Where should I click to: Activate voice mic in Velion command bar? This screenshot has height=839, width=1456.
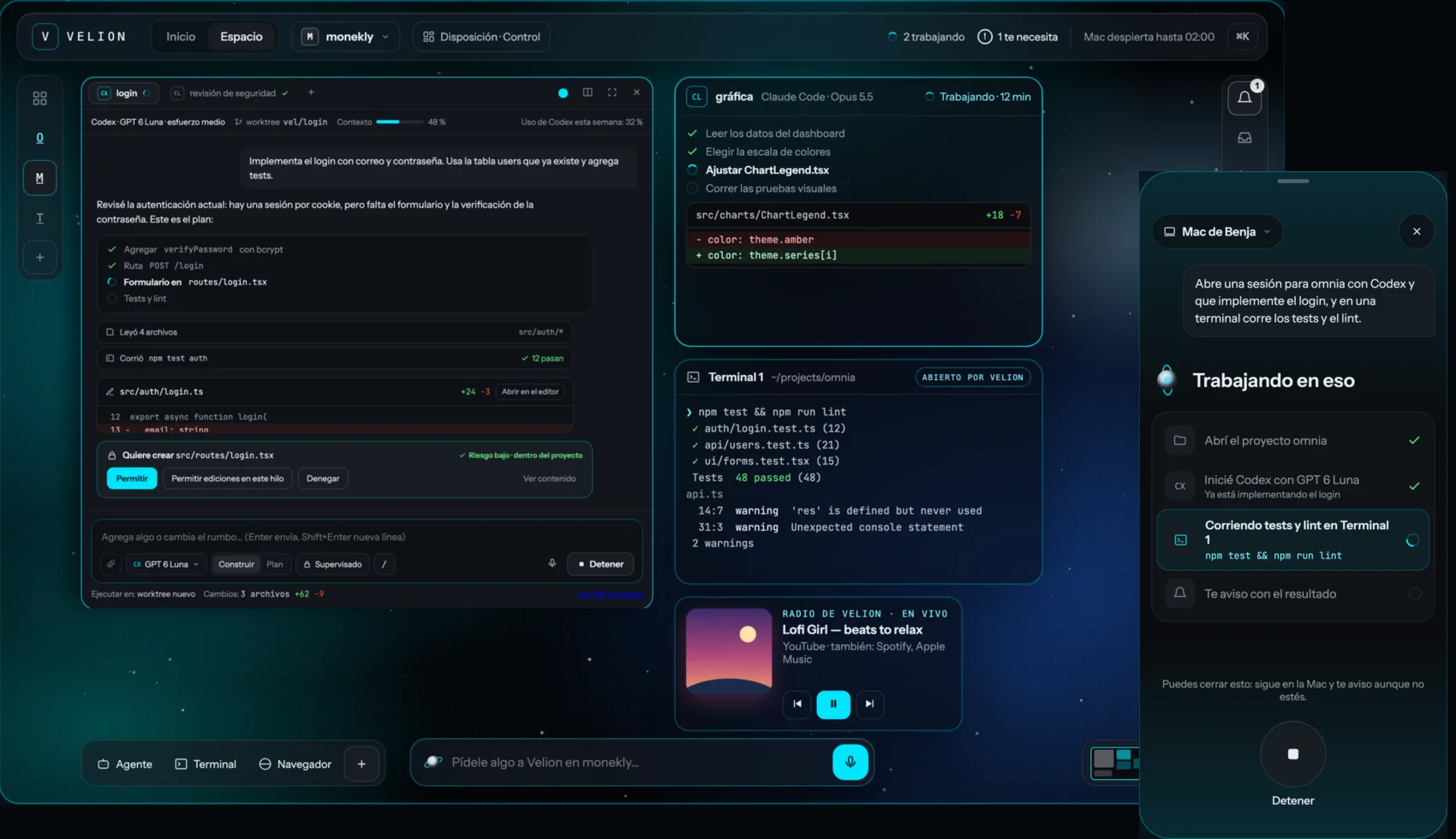tap(850, 762)
